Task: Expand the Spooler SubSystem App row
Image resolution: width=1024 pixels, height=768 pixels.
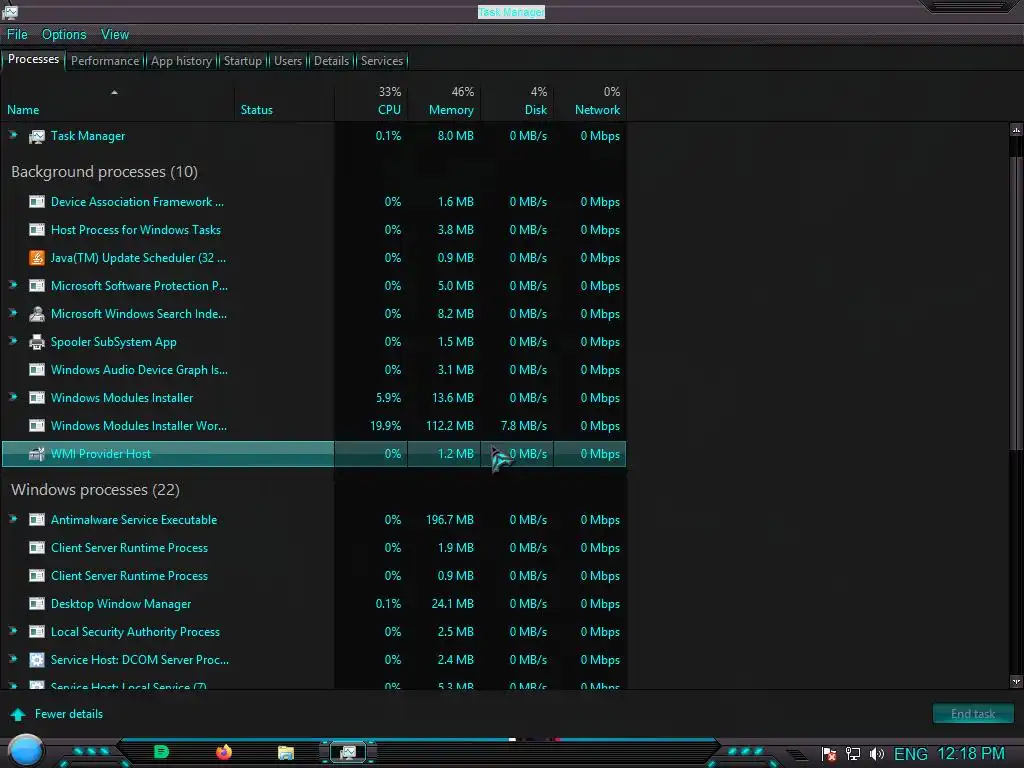Action: coord(13,341)
